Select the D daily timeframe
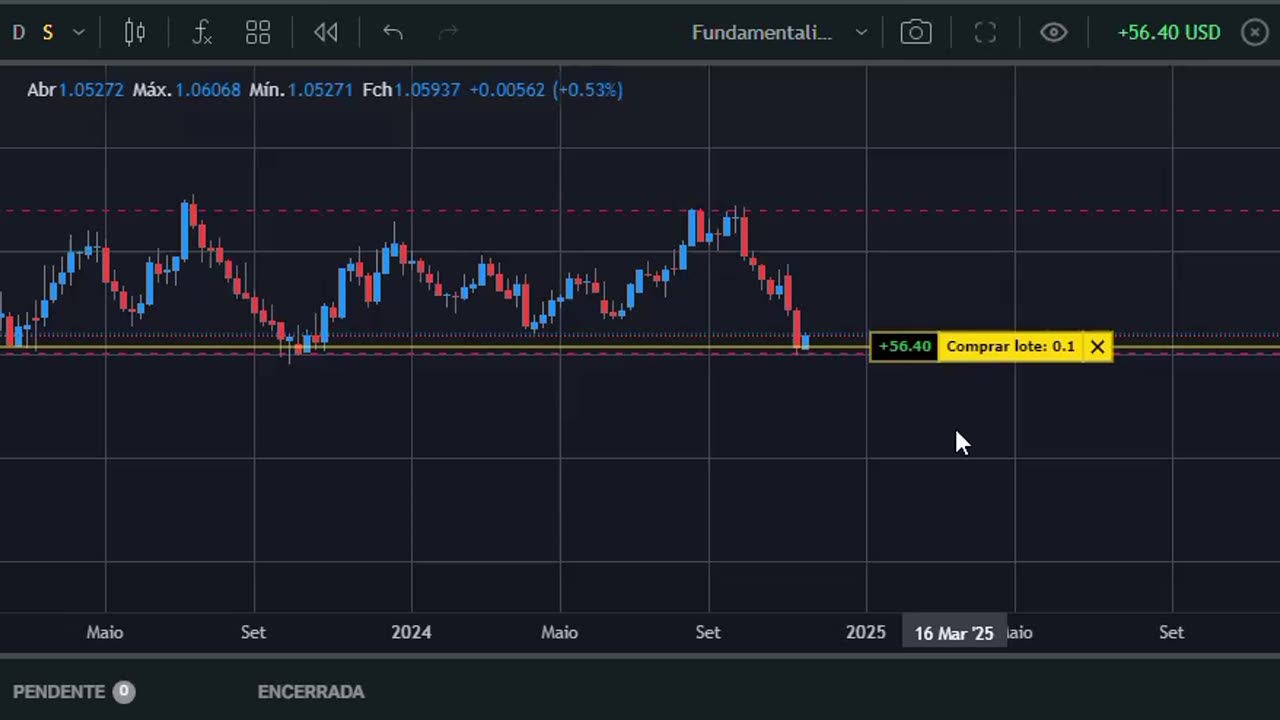 click(x=18, y=33)
